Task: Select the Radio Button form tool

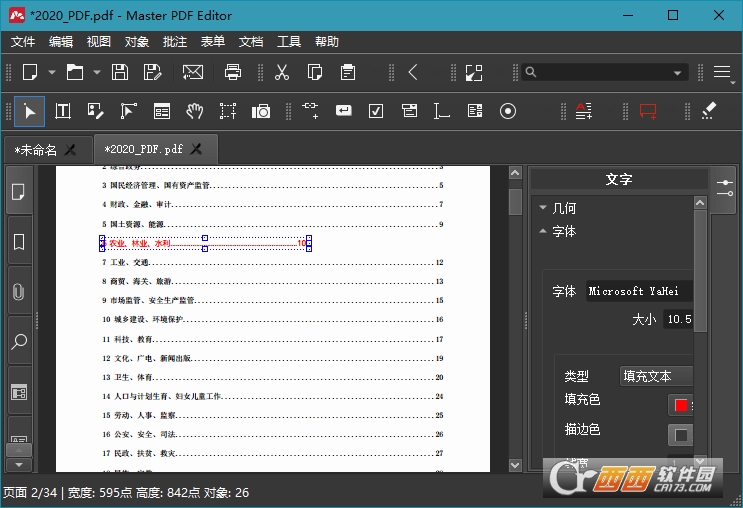Action: (x=508, y=111)
